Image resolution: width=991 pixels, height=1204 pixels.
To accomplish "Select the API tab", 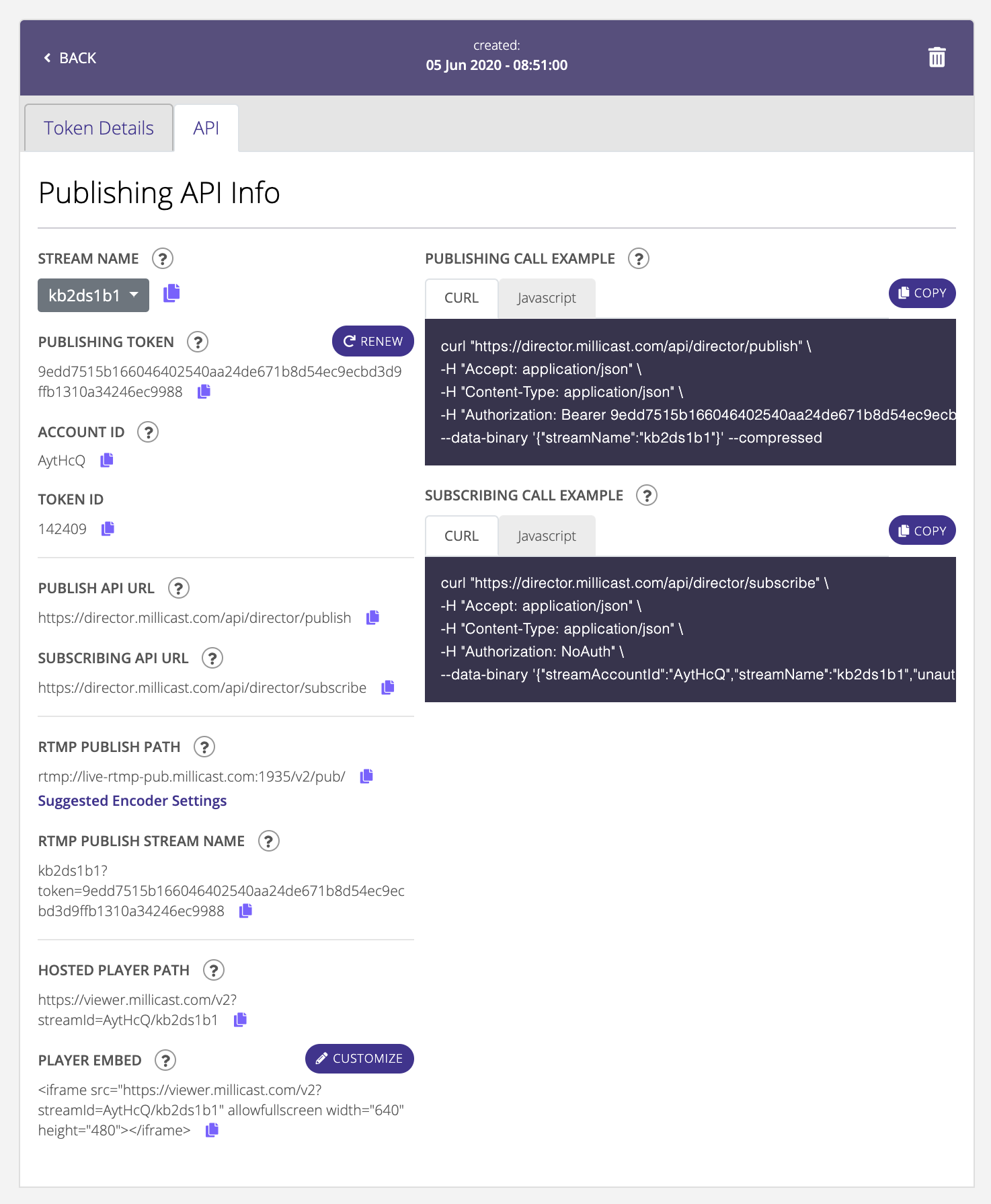I will click(x=206, y=128).
